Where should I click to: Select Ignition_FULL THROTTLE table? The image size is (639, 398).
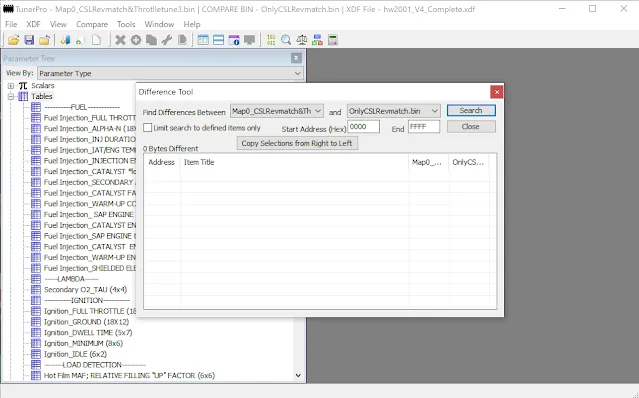click(89, 311)
